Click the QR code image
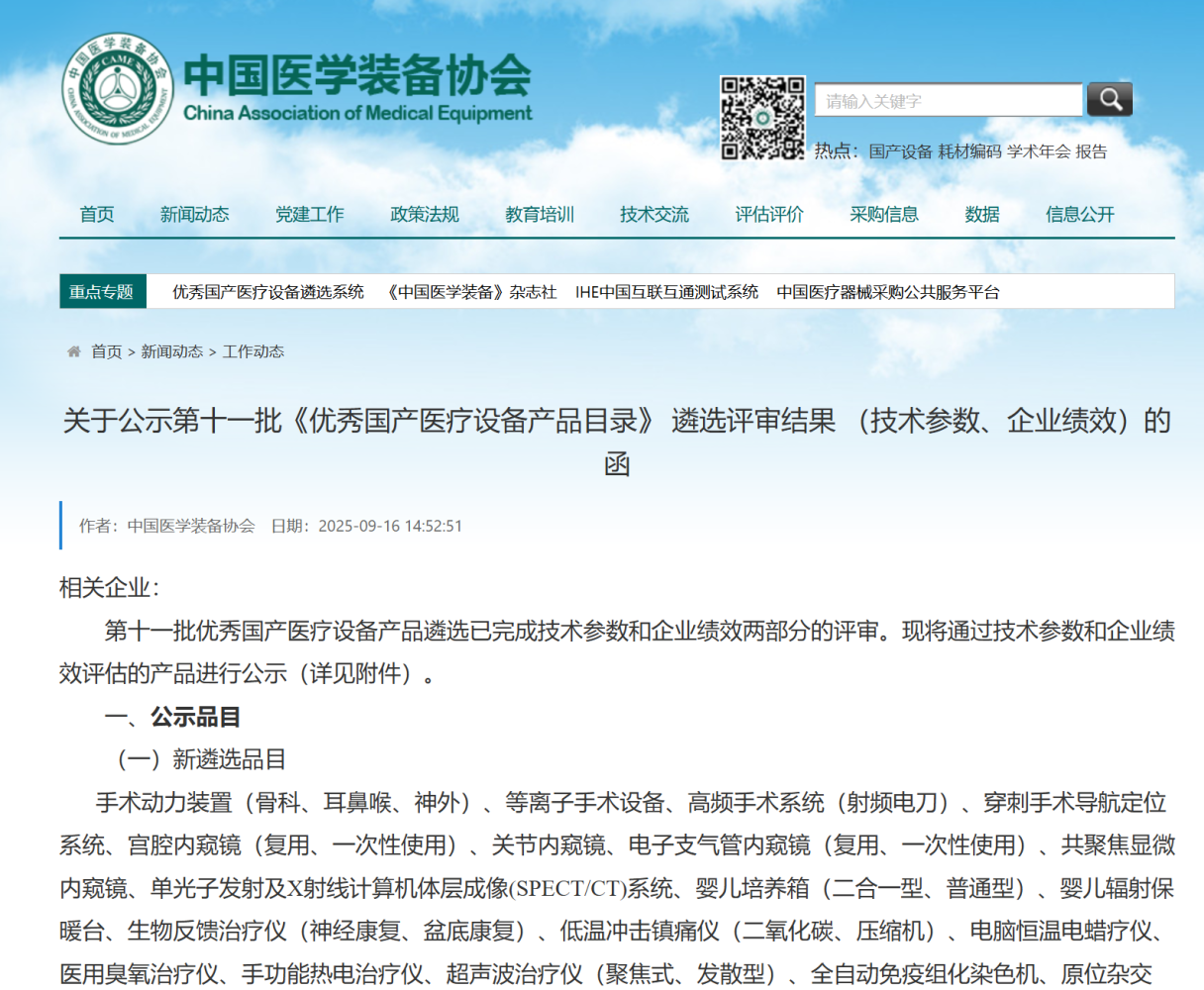The width and height of the screenshot is (1204, 990). click(x=761, y=118)
